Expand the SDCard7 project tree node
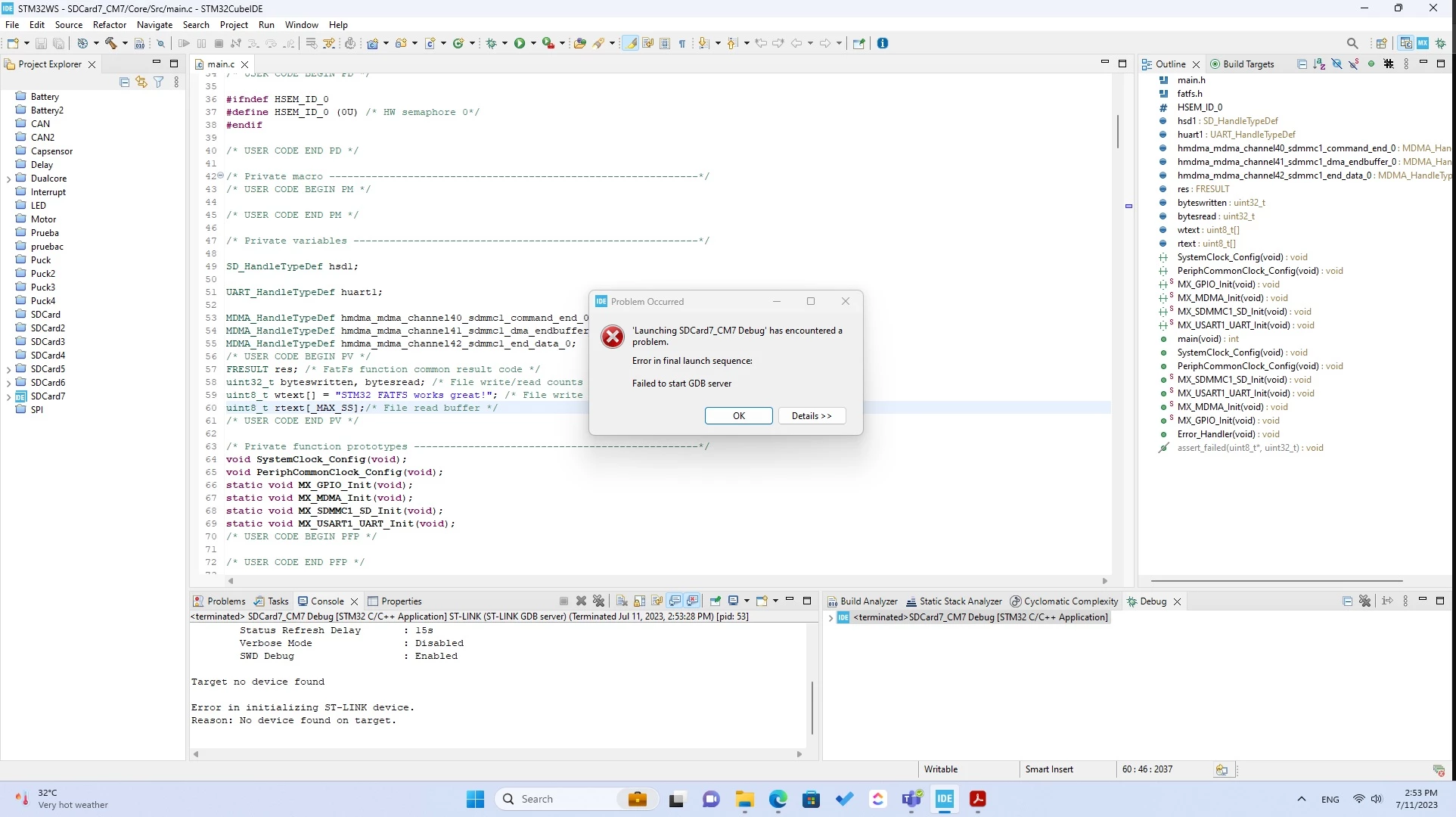This screenshot has height=817, width=1456. [8, 396]
